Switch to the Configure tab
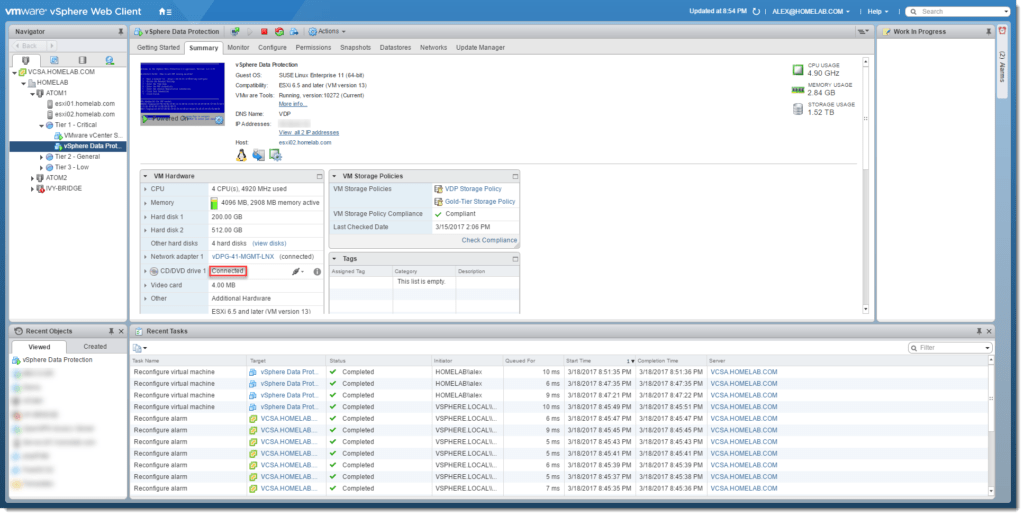Screen dimensions: 1024x516 tap(272, 48)
